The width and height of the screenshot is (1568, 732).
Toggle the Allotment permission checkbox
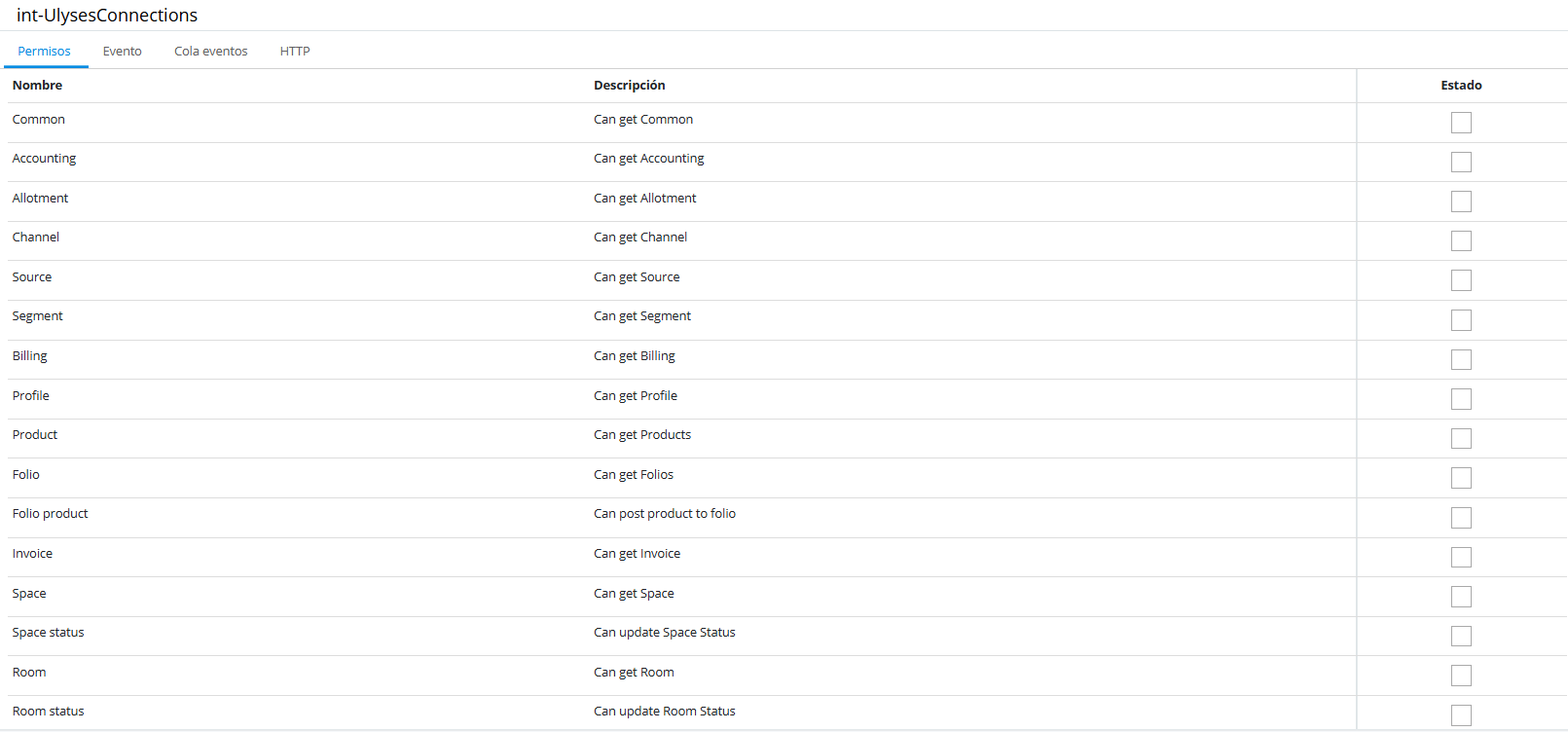click(1461, 201)
